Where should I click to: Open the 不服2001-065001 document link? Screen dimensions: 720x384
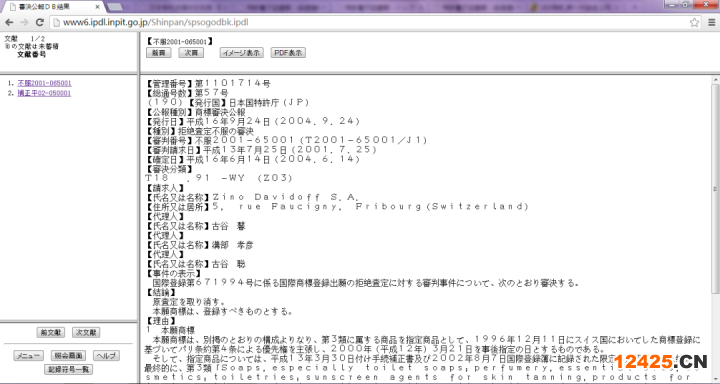[45, 83]
